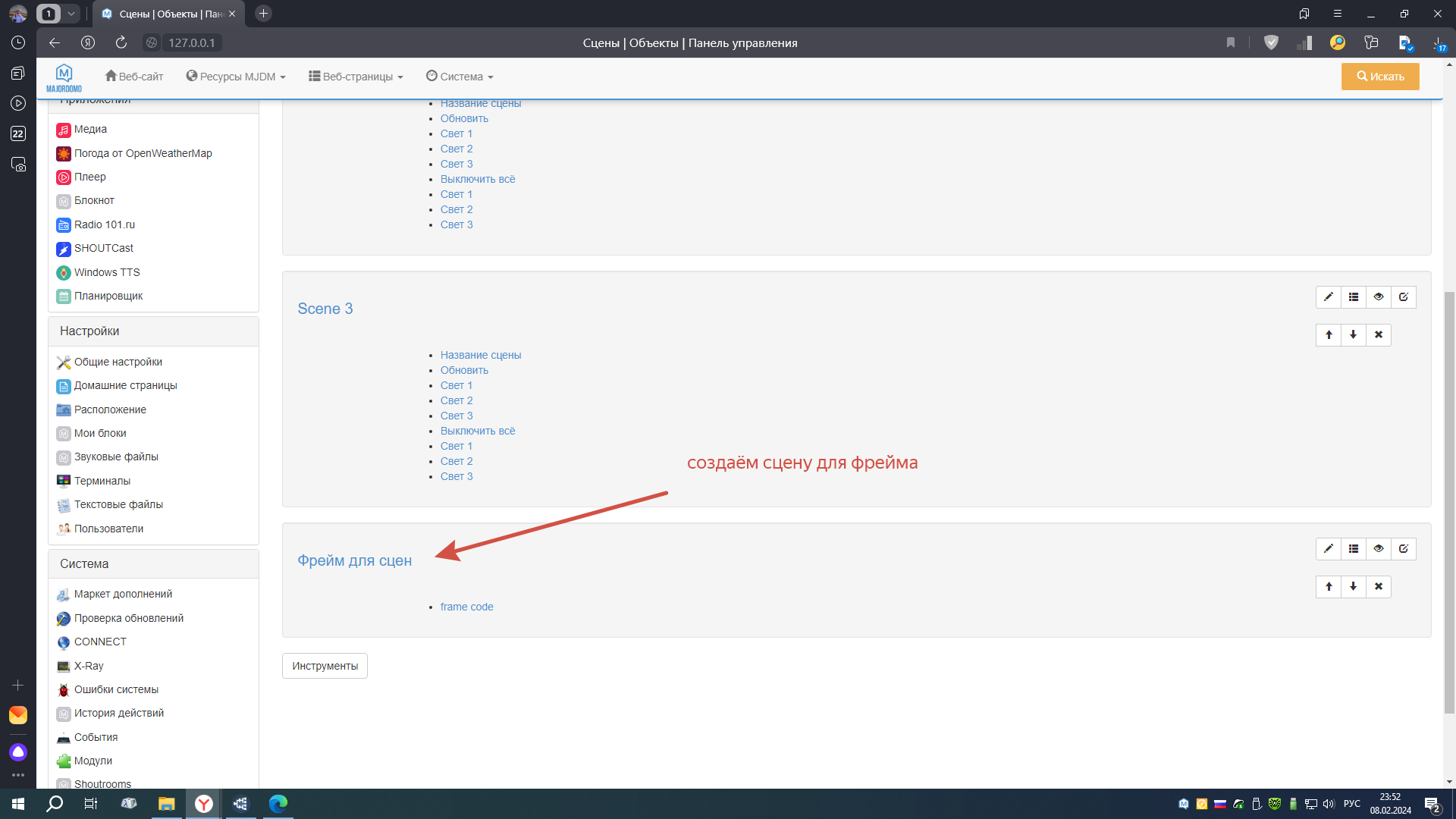1456x819 pixels.
Task: Click pencil edit icon for Scene 3
Action: point(1328,297)
